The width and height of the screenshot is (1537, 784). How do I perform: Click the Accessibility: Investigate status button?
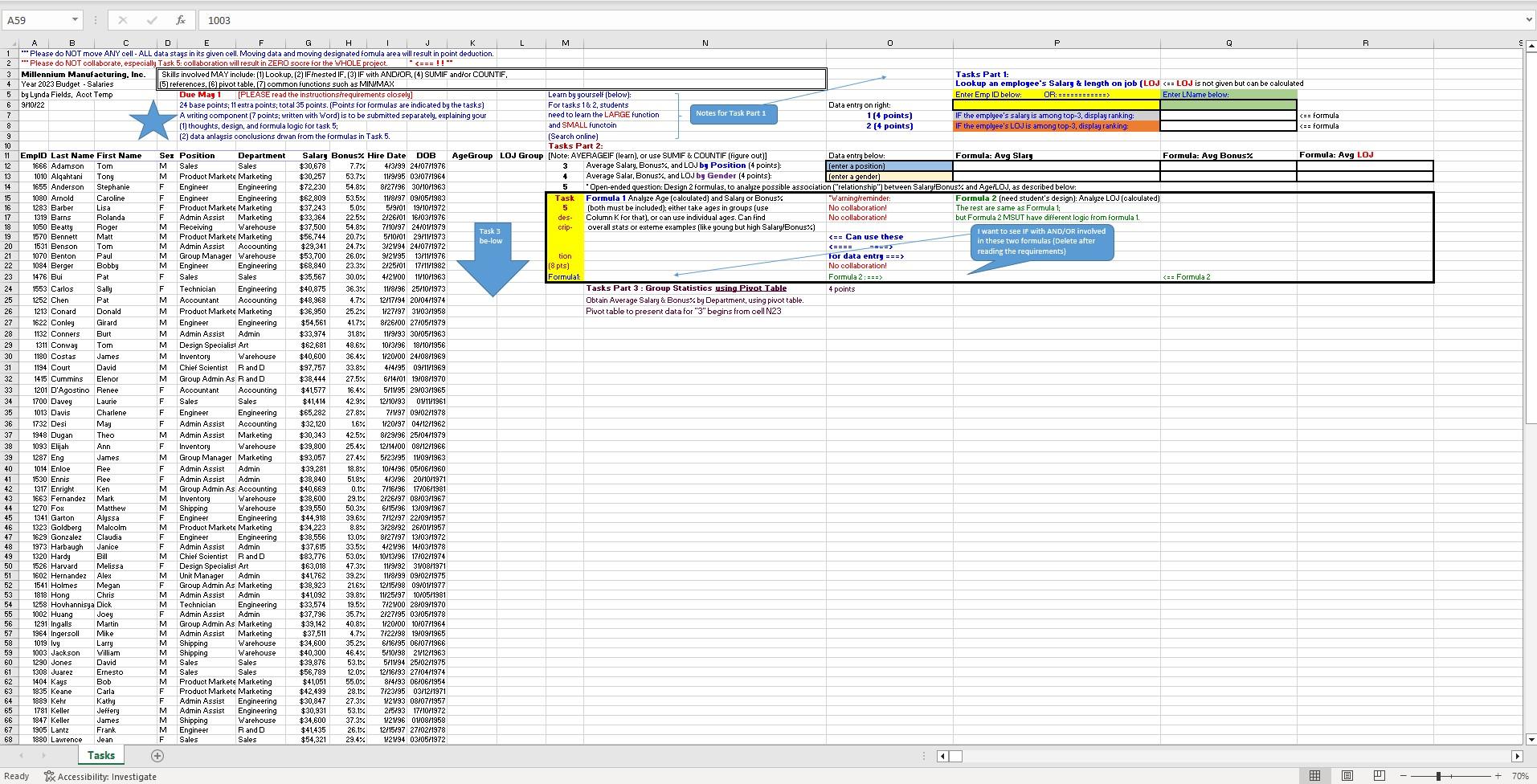coord(100,776)
